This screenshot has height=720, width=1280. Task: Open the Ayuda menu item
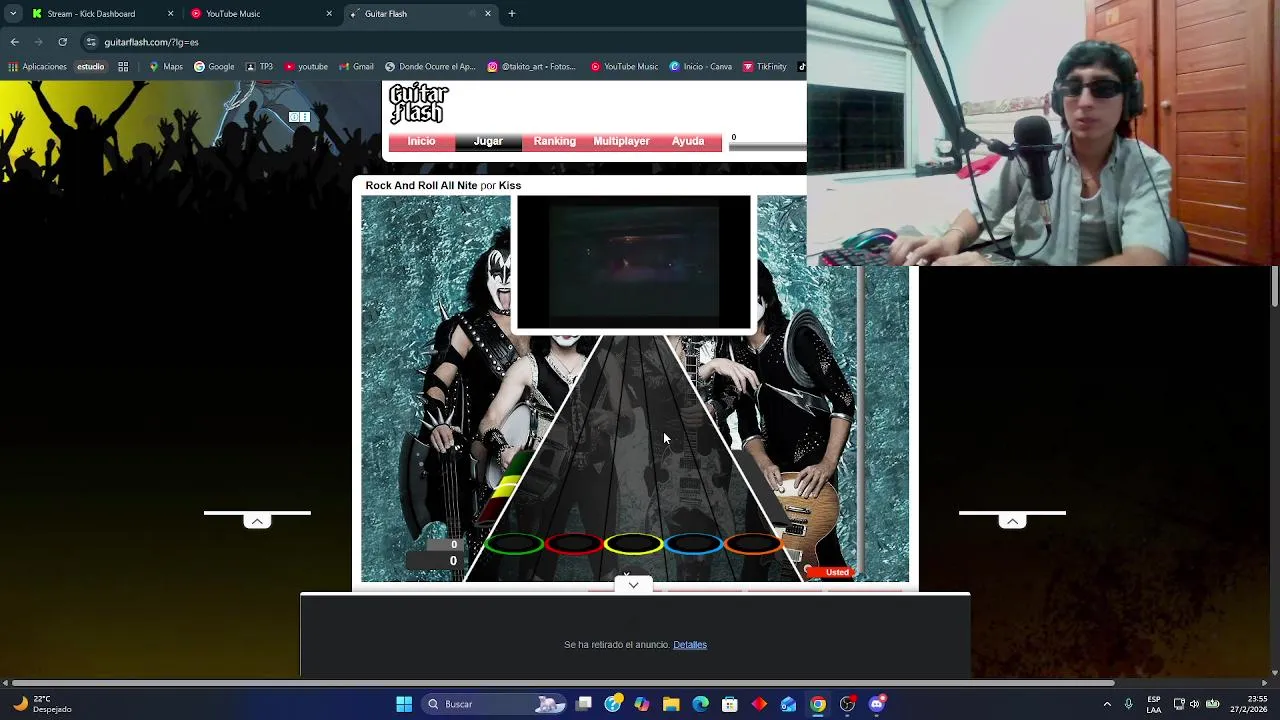pos(688,141)
